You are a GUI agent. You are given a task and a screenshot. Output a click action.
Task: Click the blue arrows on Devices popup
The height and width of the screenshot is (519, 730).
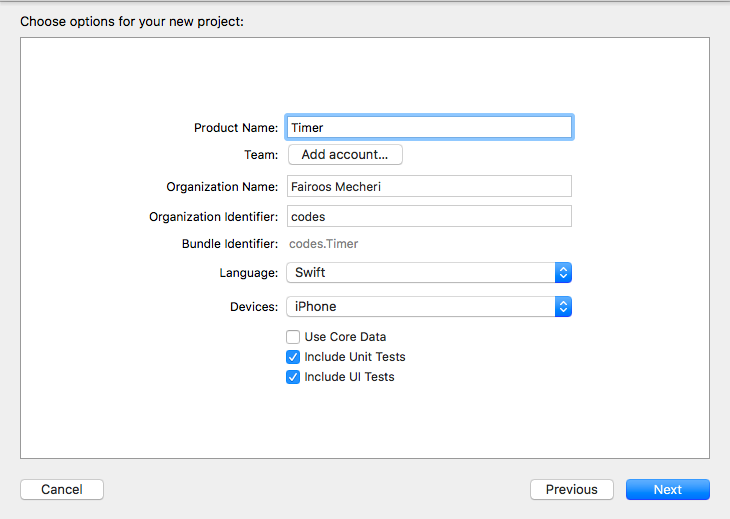[563, 306]
